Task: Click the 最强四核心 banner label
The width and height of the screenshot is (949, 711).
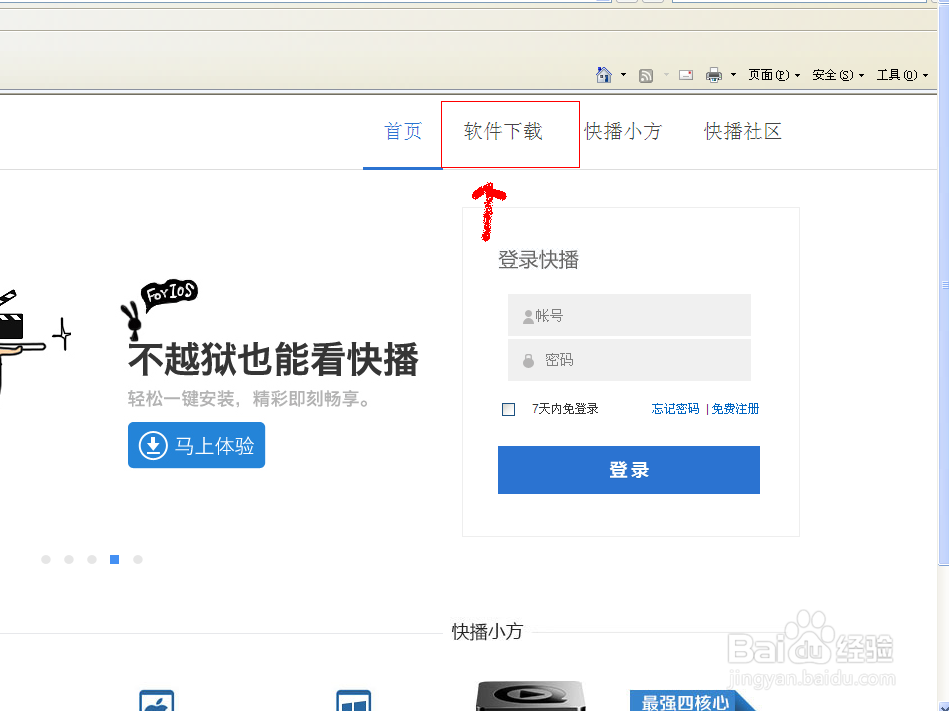Action: coord(686,702)
